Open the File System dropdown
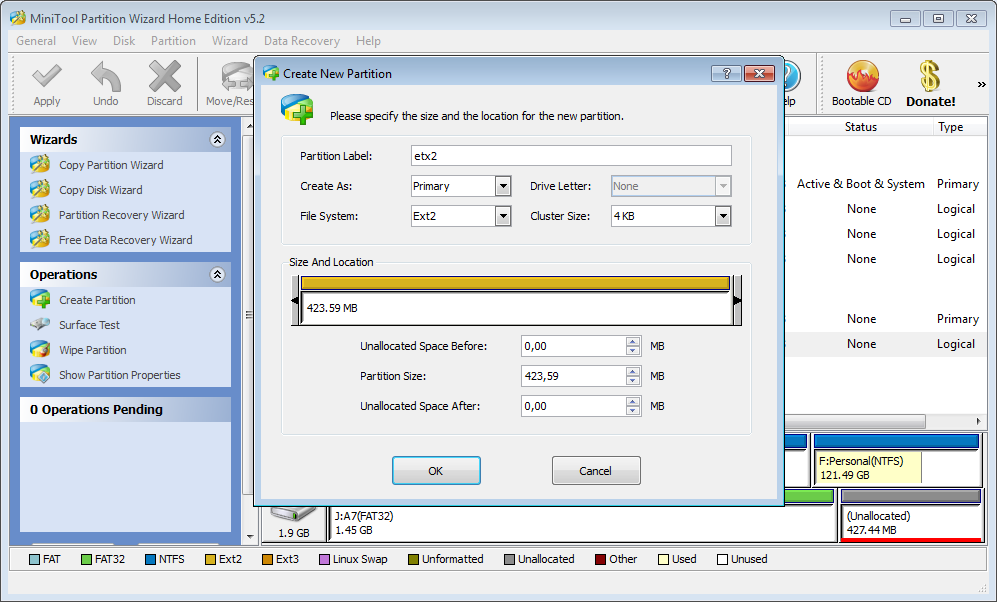 pyautogui.click(x=503, y=216)
